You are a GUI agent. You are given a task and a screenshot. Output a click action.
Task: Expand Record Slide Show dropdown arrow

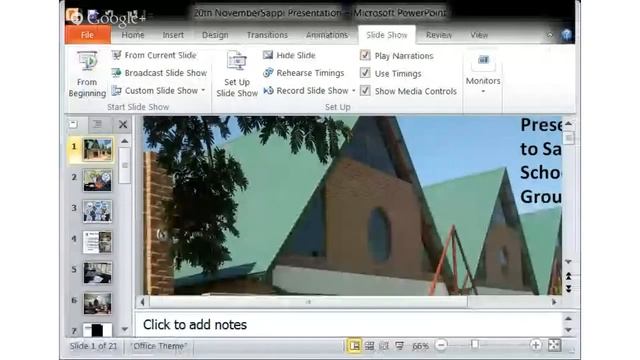click(353, 91)
